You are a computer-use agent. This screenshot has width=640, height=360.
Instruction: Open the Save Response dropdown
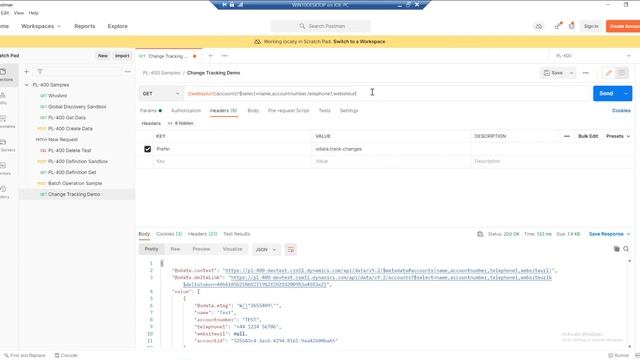pyautogui.click(x=609, y=234)
